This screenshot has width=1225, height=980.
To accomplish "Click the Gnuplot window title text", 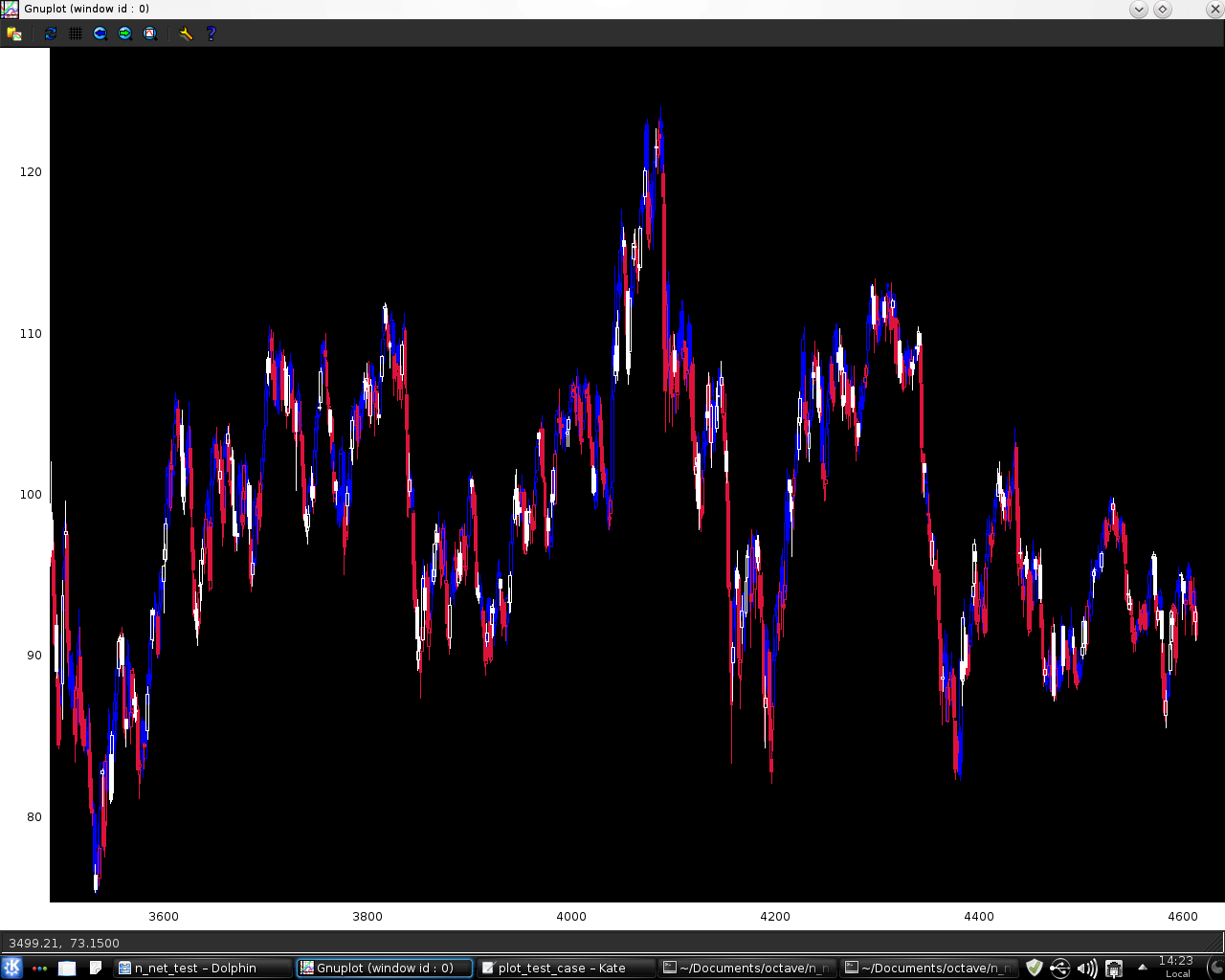I will point(87,9).
